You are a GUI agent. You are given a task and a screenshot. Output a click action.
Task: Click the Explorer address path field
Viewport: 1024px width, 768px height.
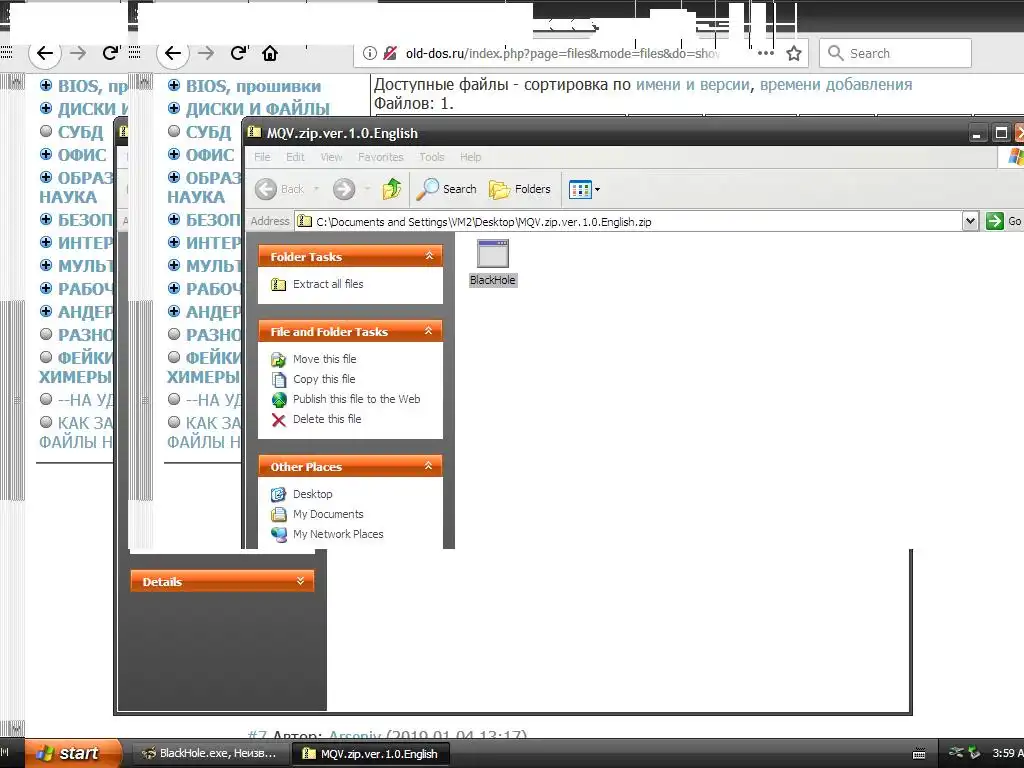[629, 221]
